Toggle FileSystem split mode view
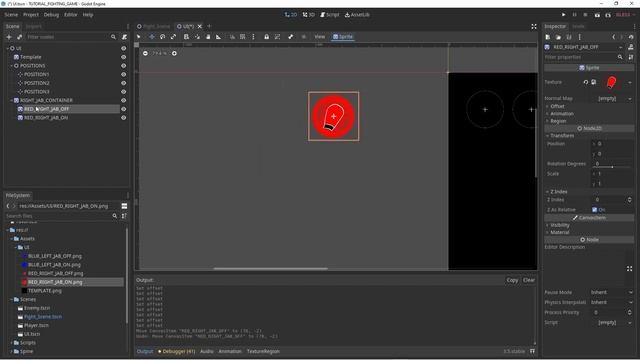 coord(124,206)
